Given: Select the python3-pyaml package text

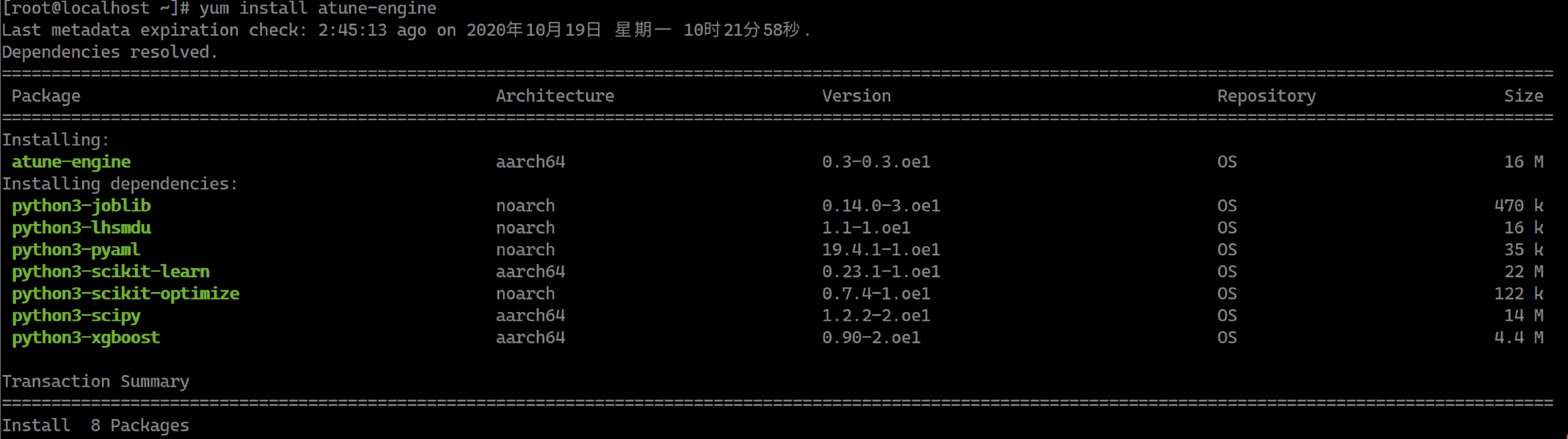Looking at the screenshot, I should click(x=75, y=250).
